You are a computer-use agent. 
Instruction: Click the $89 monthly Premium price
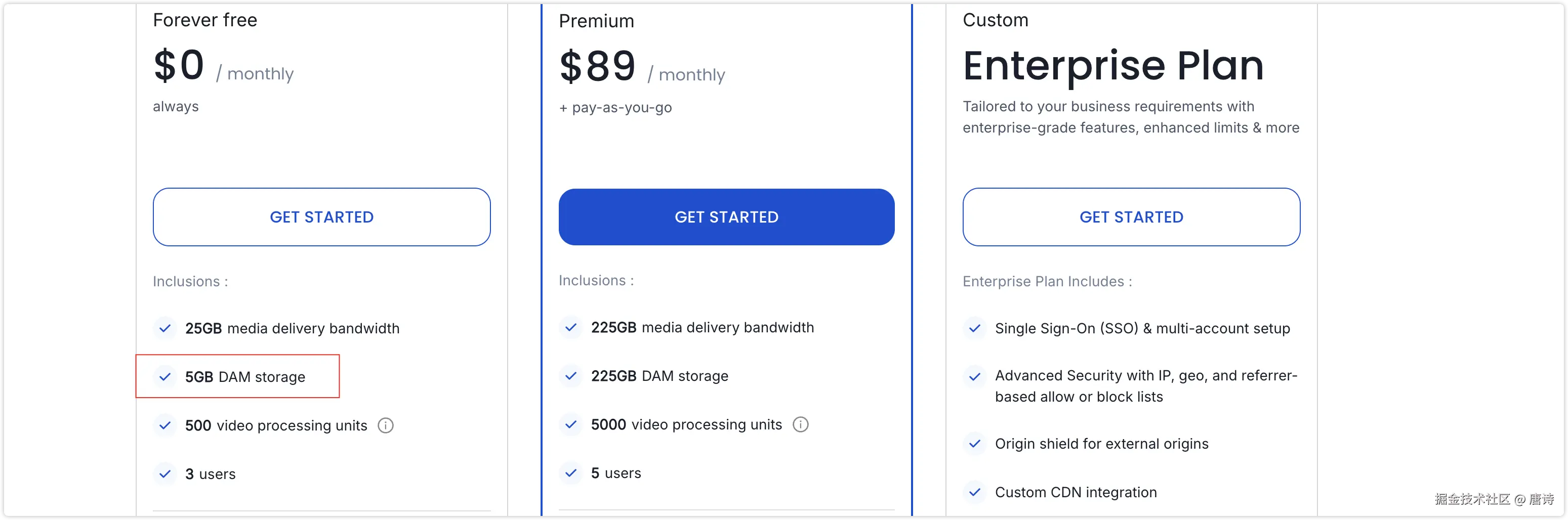[x=598, y=66]
